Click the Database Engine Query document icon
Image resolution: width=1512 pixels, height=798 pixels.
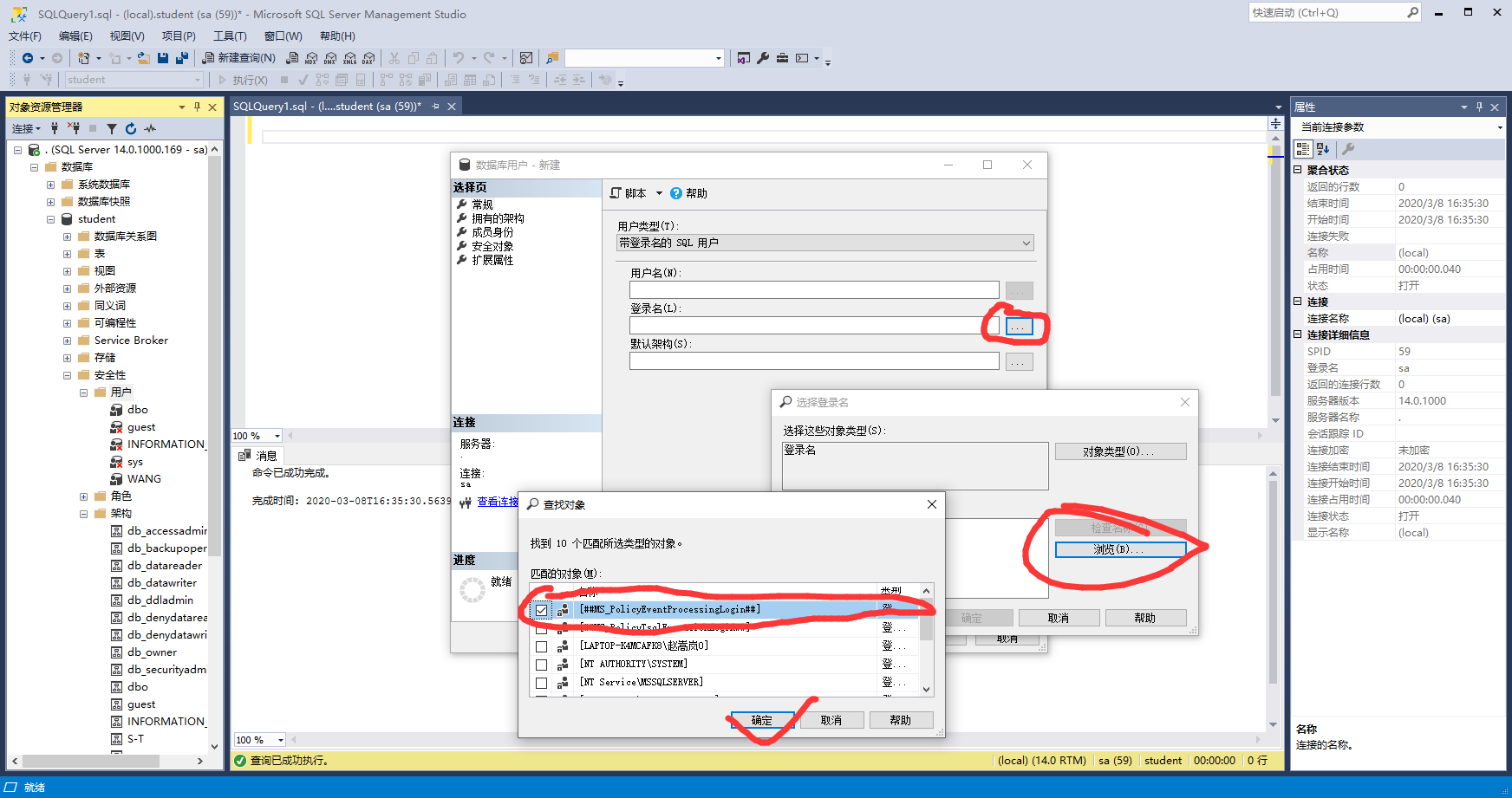click(x=292, y=58)
